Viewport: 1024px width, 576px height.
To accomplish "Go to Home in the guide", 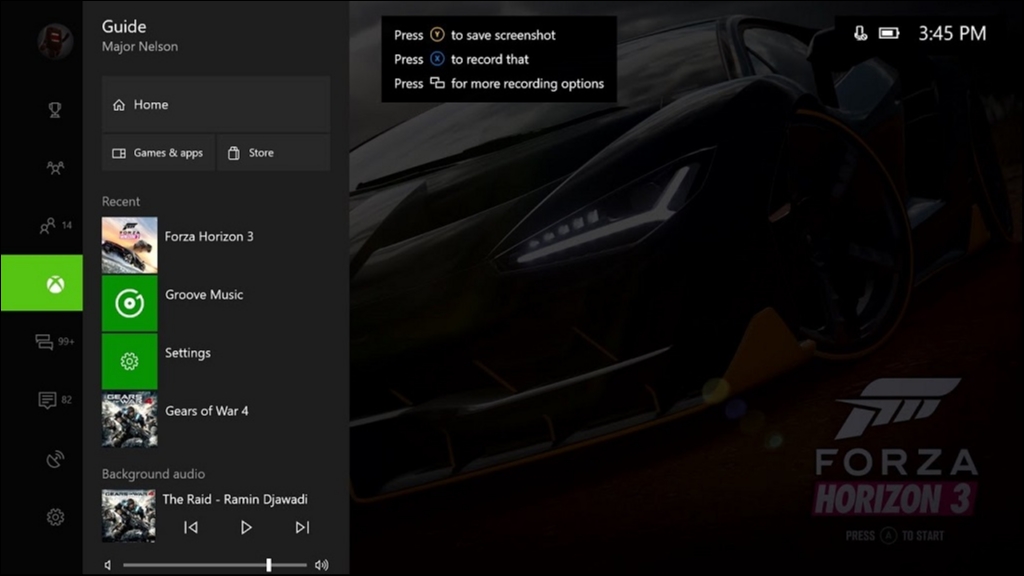I will (x=216, y=104).
